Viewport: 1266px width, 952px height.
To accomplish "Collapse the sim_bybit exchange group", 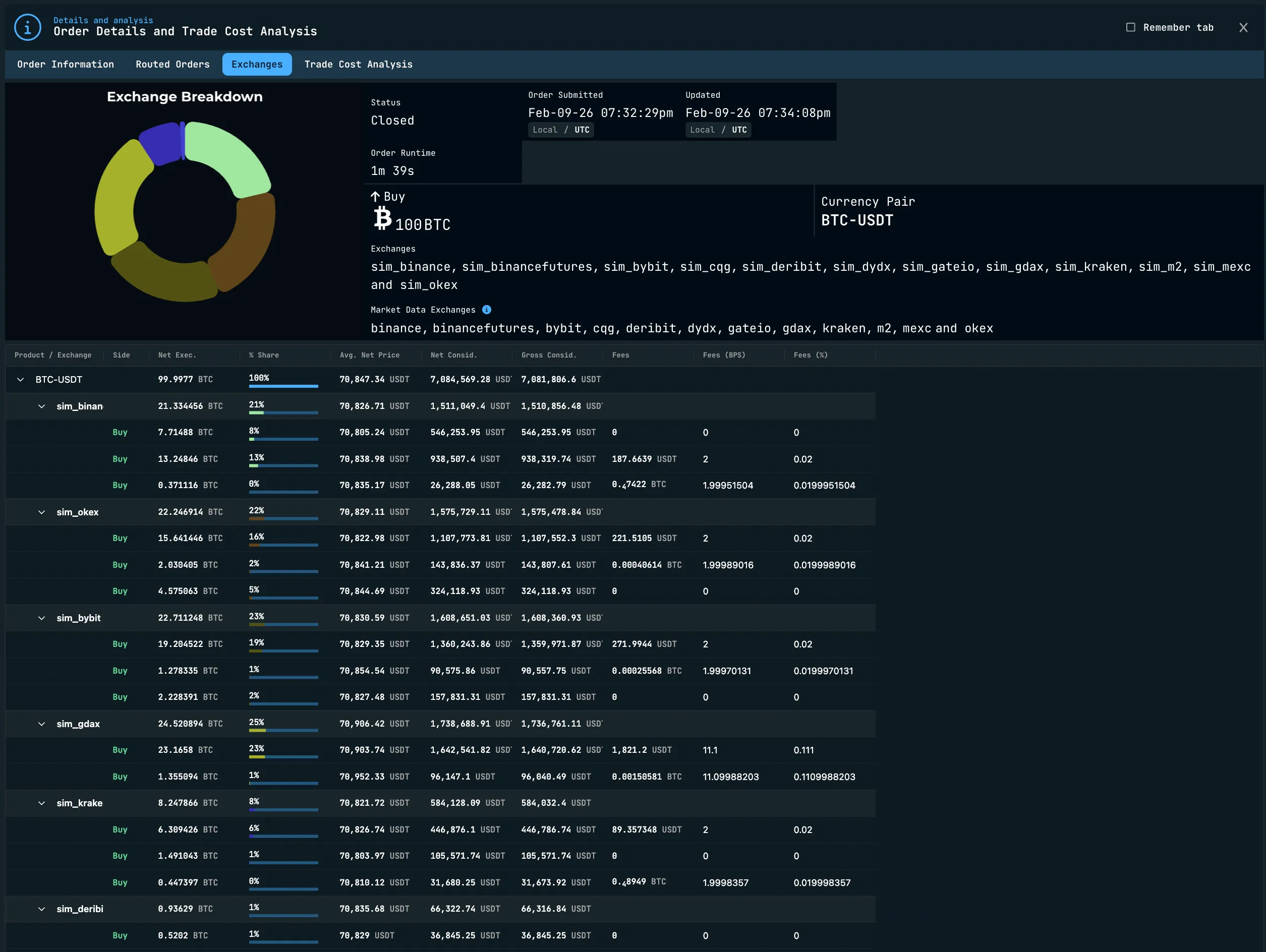I will click(42, 618).
